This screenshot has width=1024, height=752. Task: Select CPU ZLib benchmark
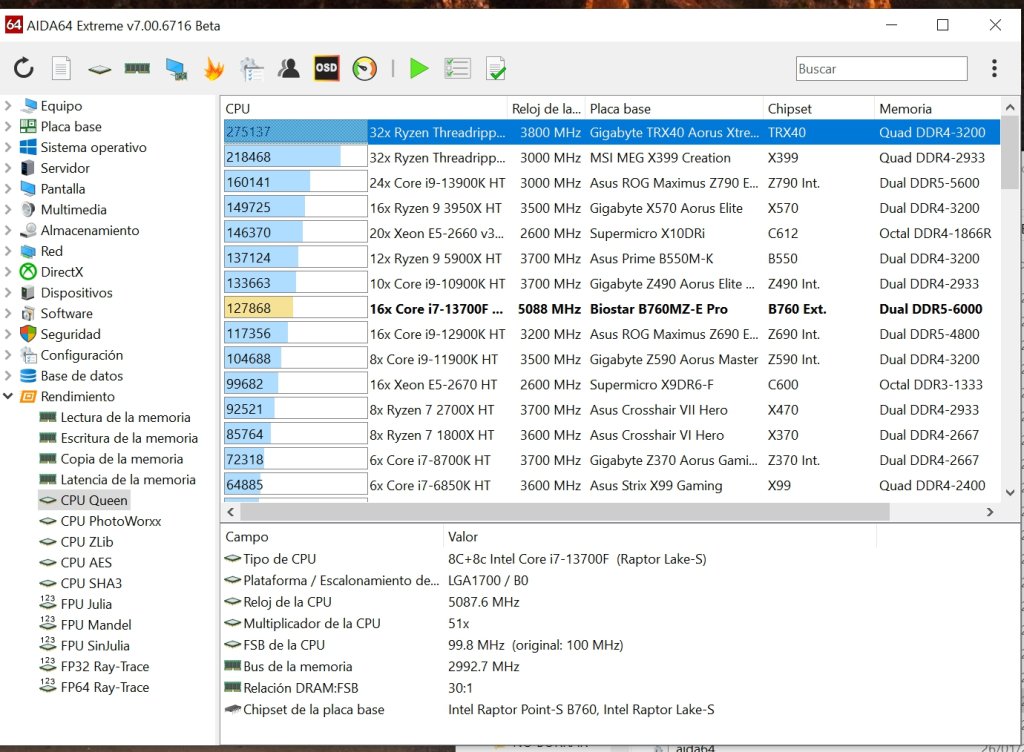coord(87,542)
